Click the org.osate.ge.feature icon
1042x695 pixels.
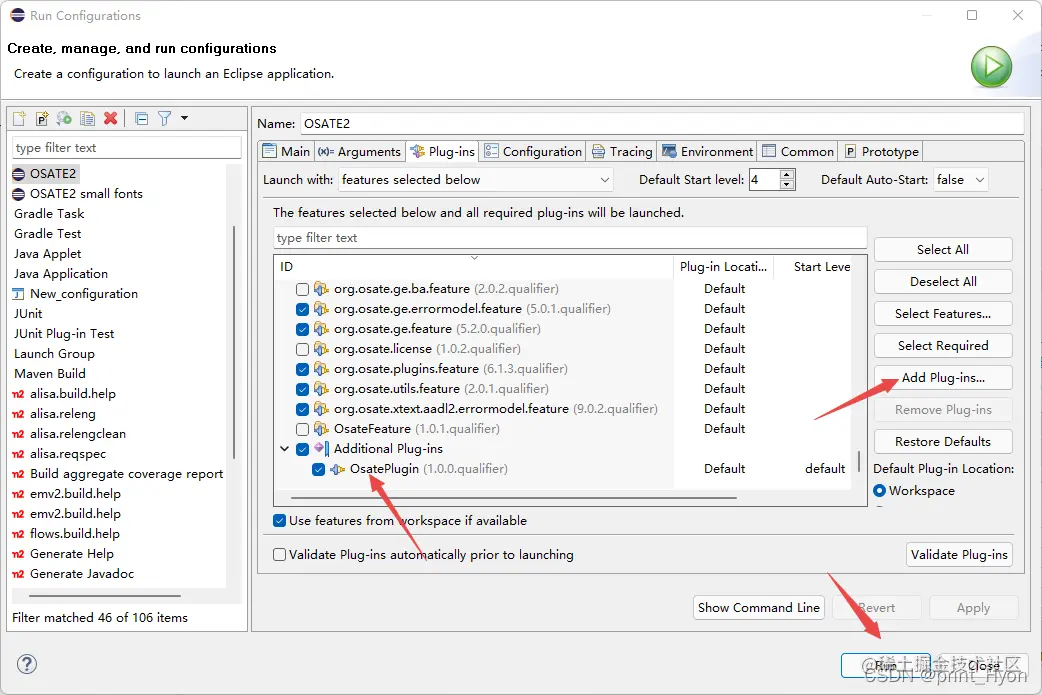(x=322, y=329)
